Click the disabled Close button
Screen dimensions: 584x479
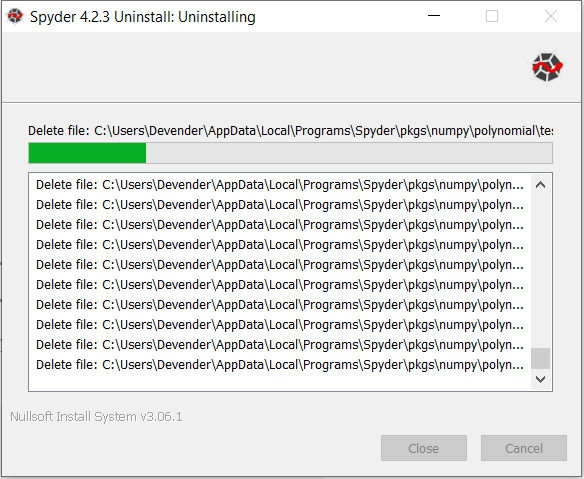click(x=424, y=448)
